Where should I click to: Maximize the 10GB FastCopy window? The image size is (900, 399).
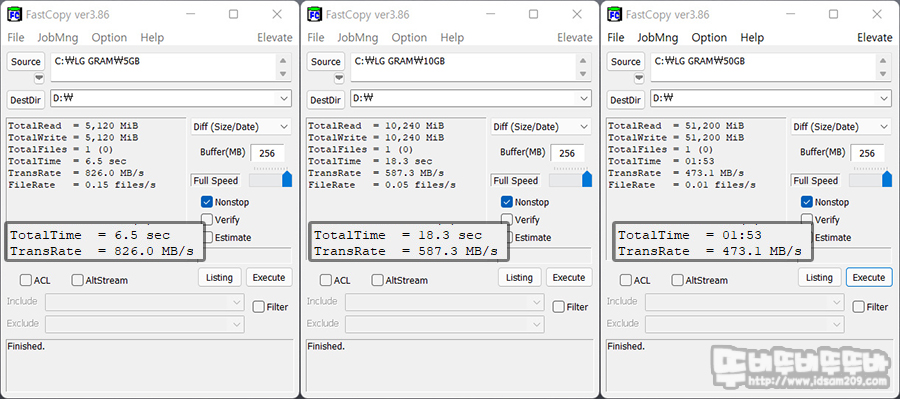click(534, 14)
